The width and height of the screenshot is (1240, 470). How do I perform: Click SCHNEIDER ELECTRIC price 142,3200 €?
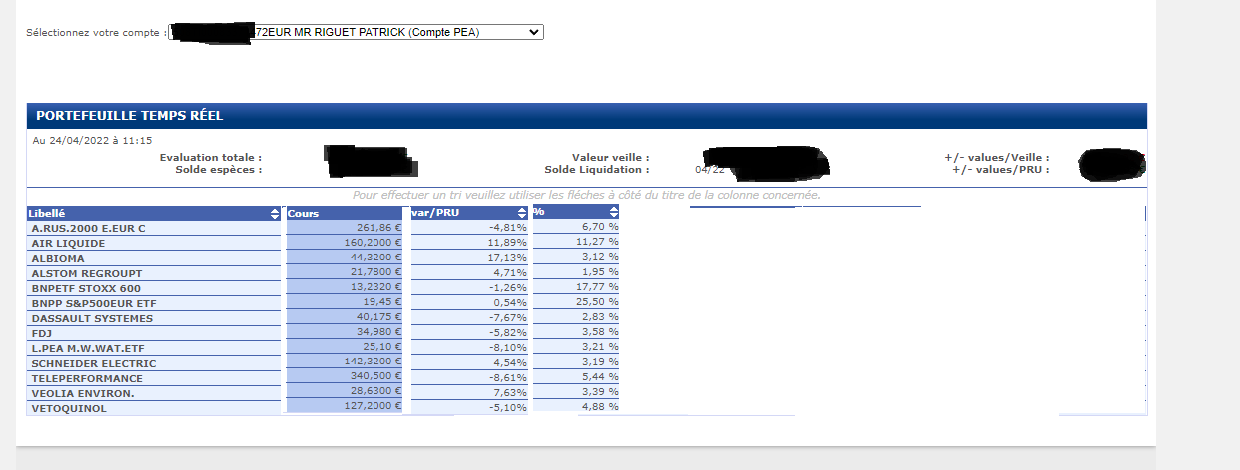point(372,362)
